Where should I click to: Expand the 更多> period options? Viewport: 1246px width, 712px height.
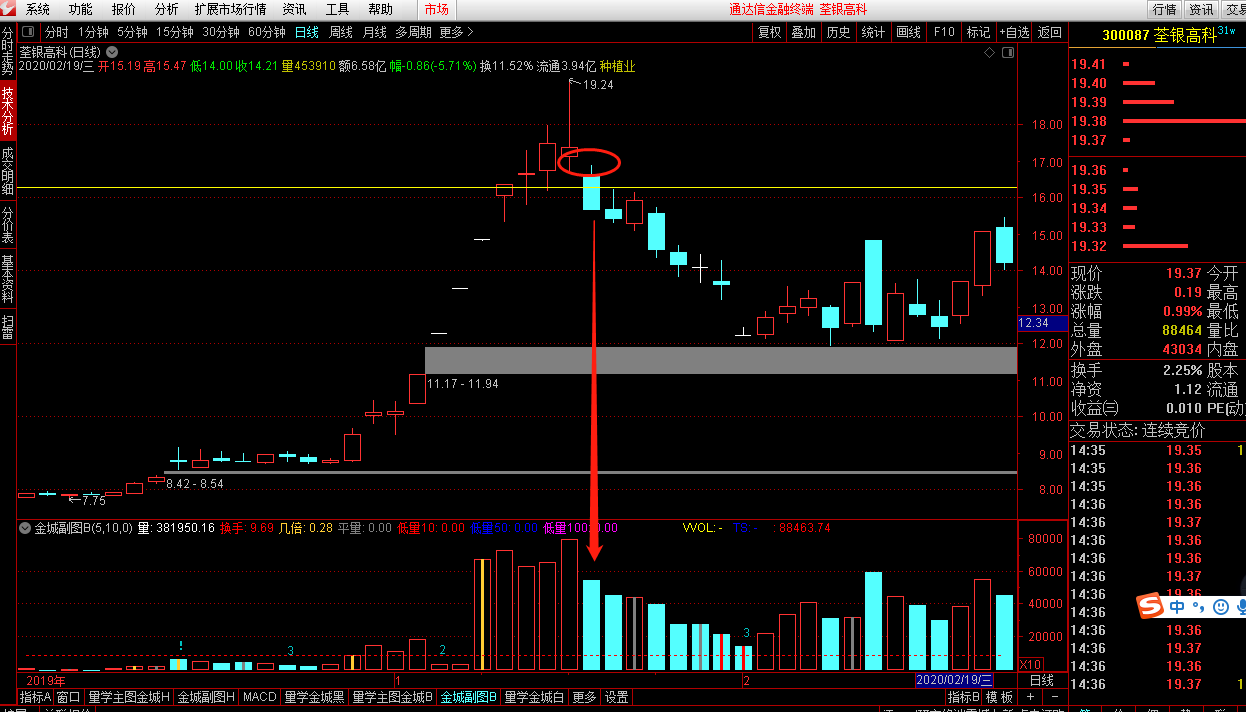coord(456,32)
